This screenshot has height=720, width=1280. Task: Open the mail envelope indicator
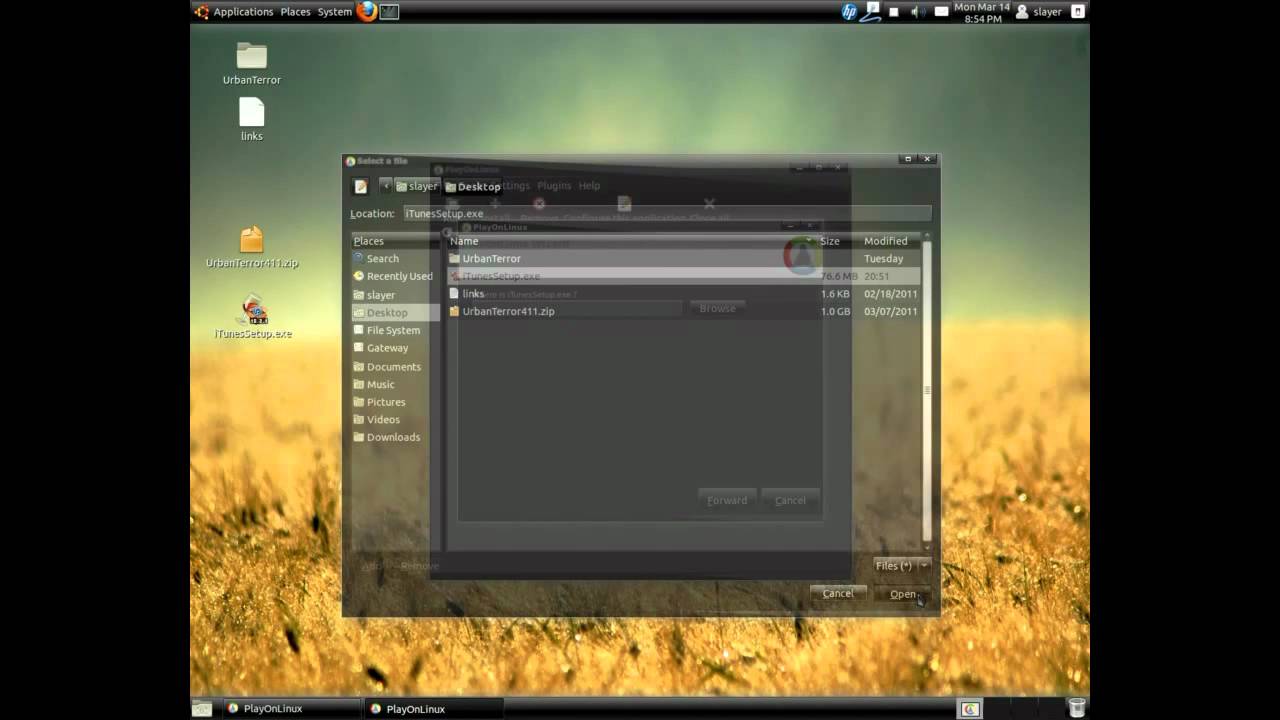pyautogui.click(x=941, y=12)
